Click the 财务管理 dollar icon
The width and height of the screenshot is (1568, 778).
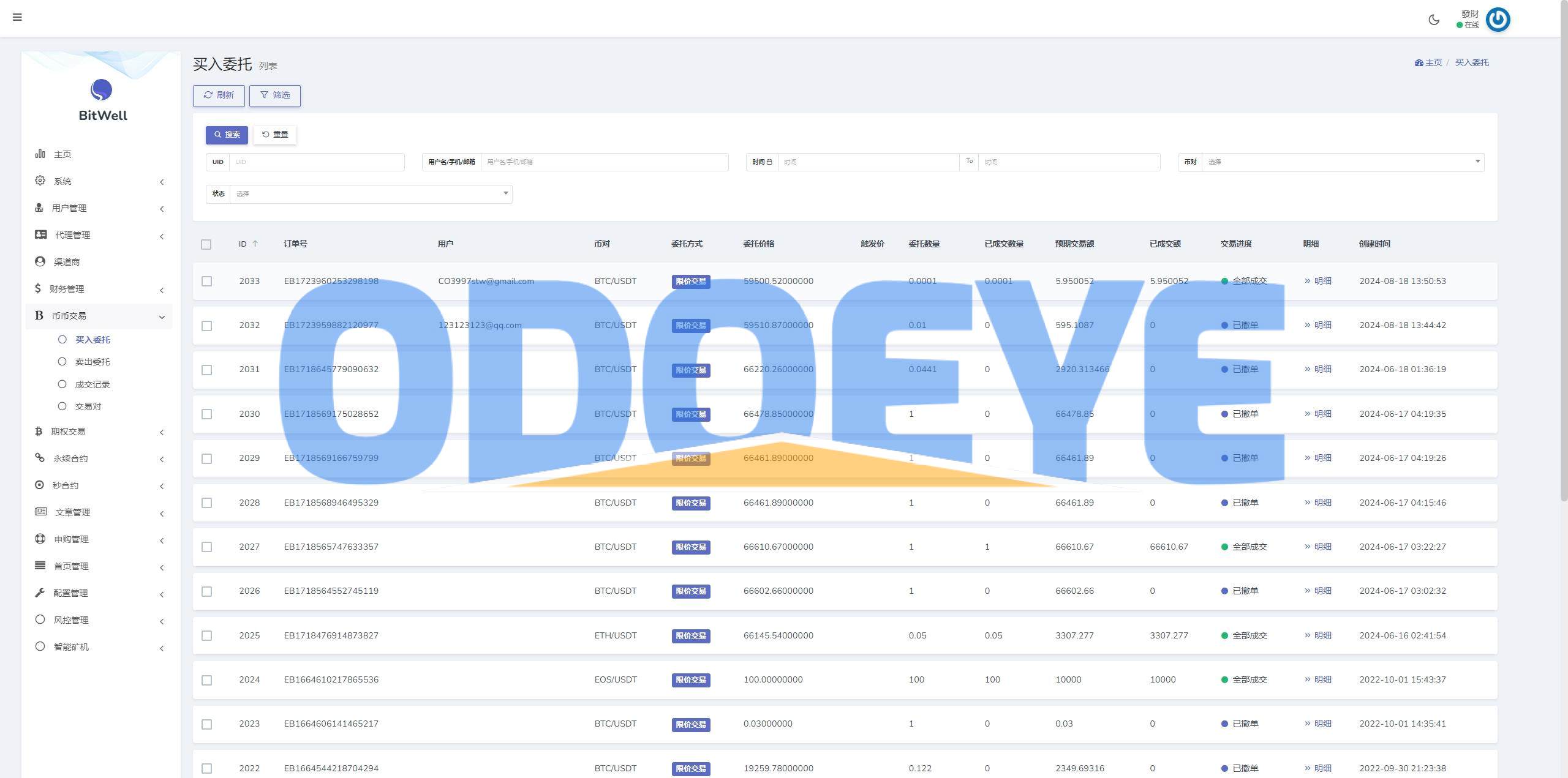(38, 288)
